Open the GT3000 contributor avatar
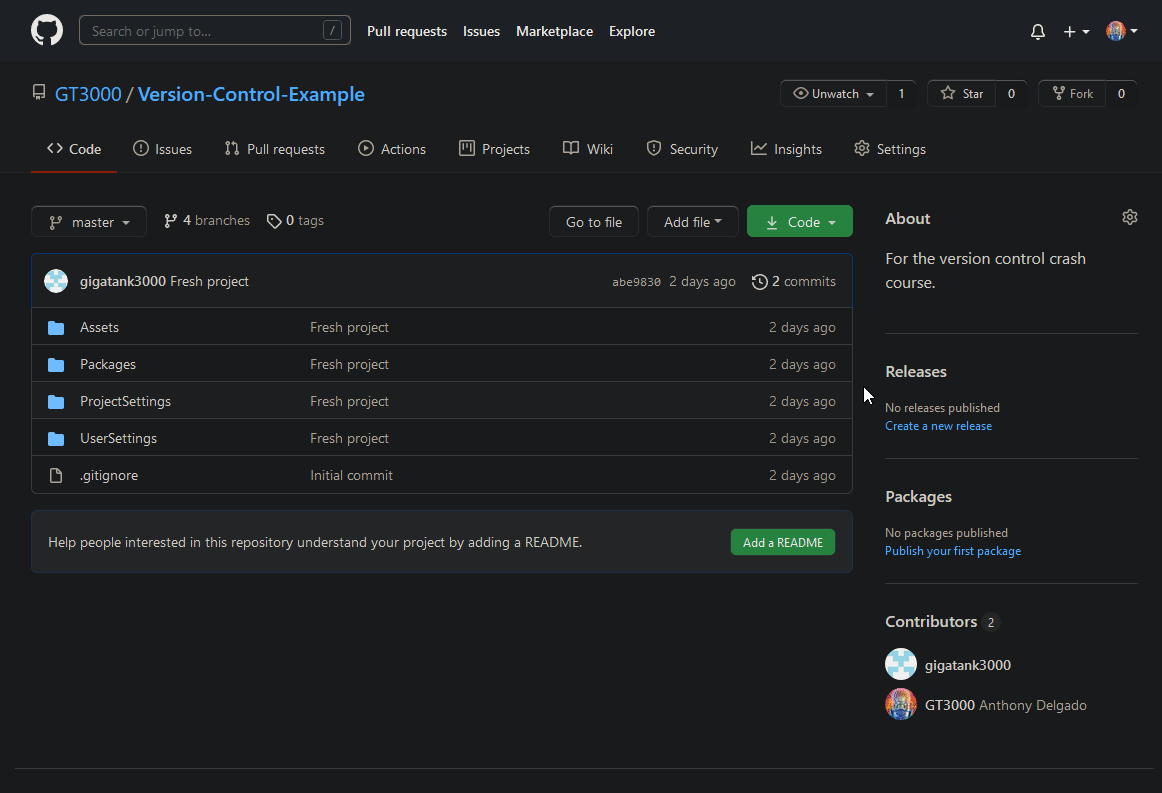Screen dimensions: 1162x793 coord(901,704)
